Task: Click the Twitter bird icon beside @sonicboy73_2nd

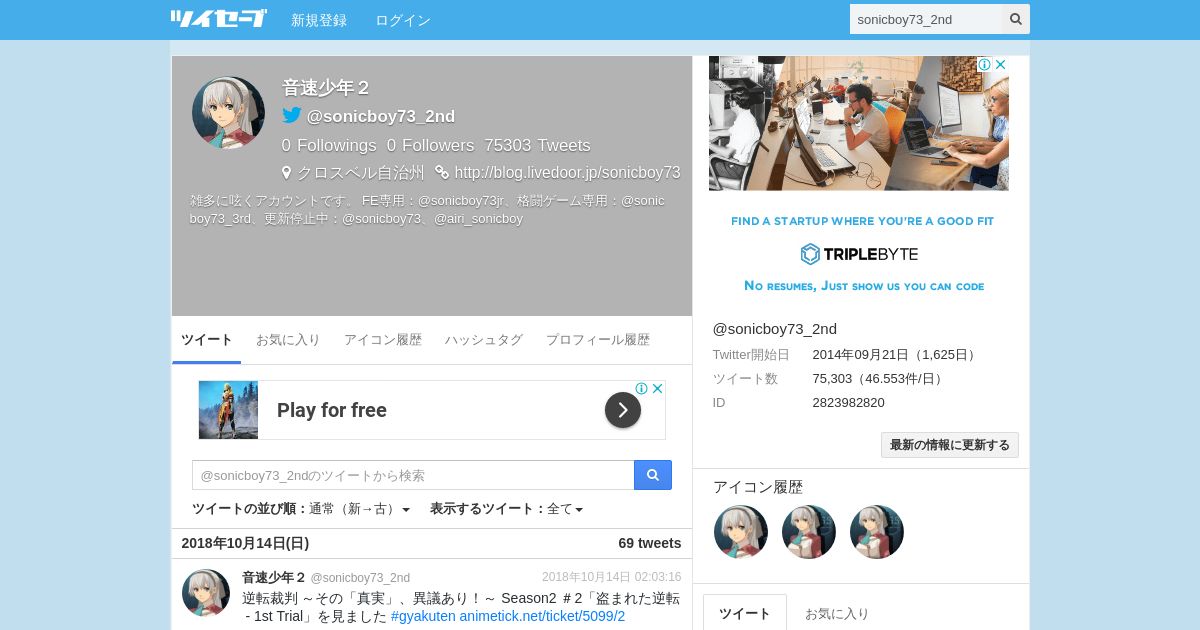Action: click(291, 115)
